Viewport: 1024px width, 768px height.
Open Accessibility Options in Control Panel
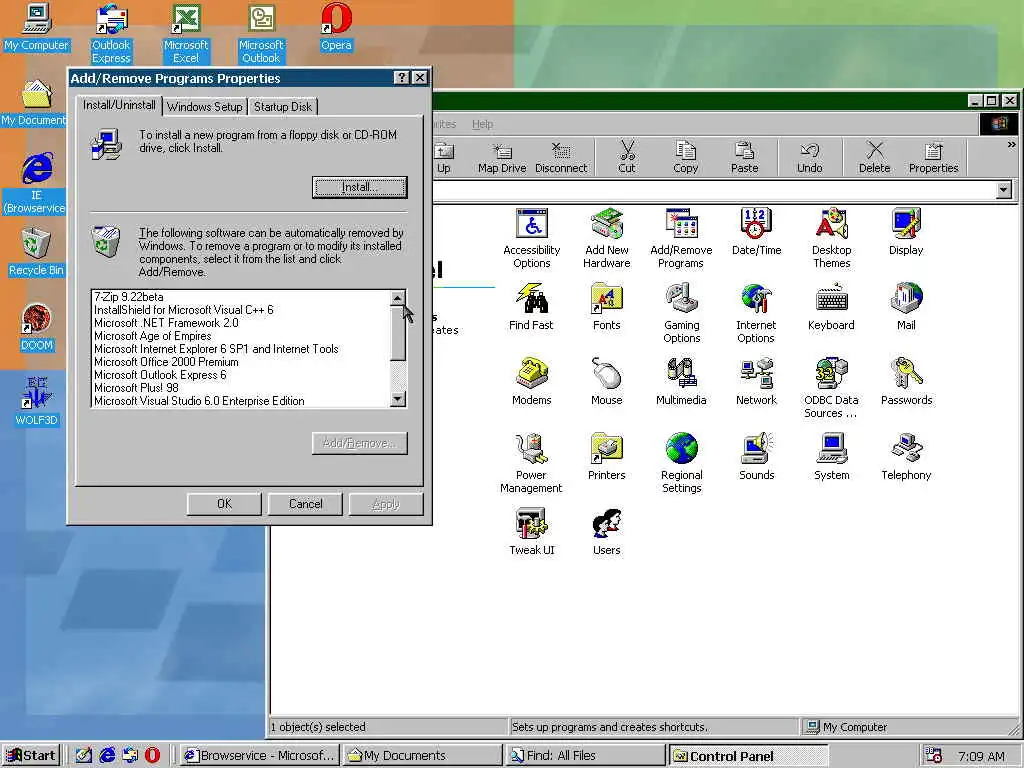(532, 238)
